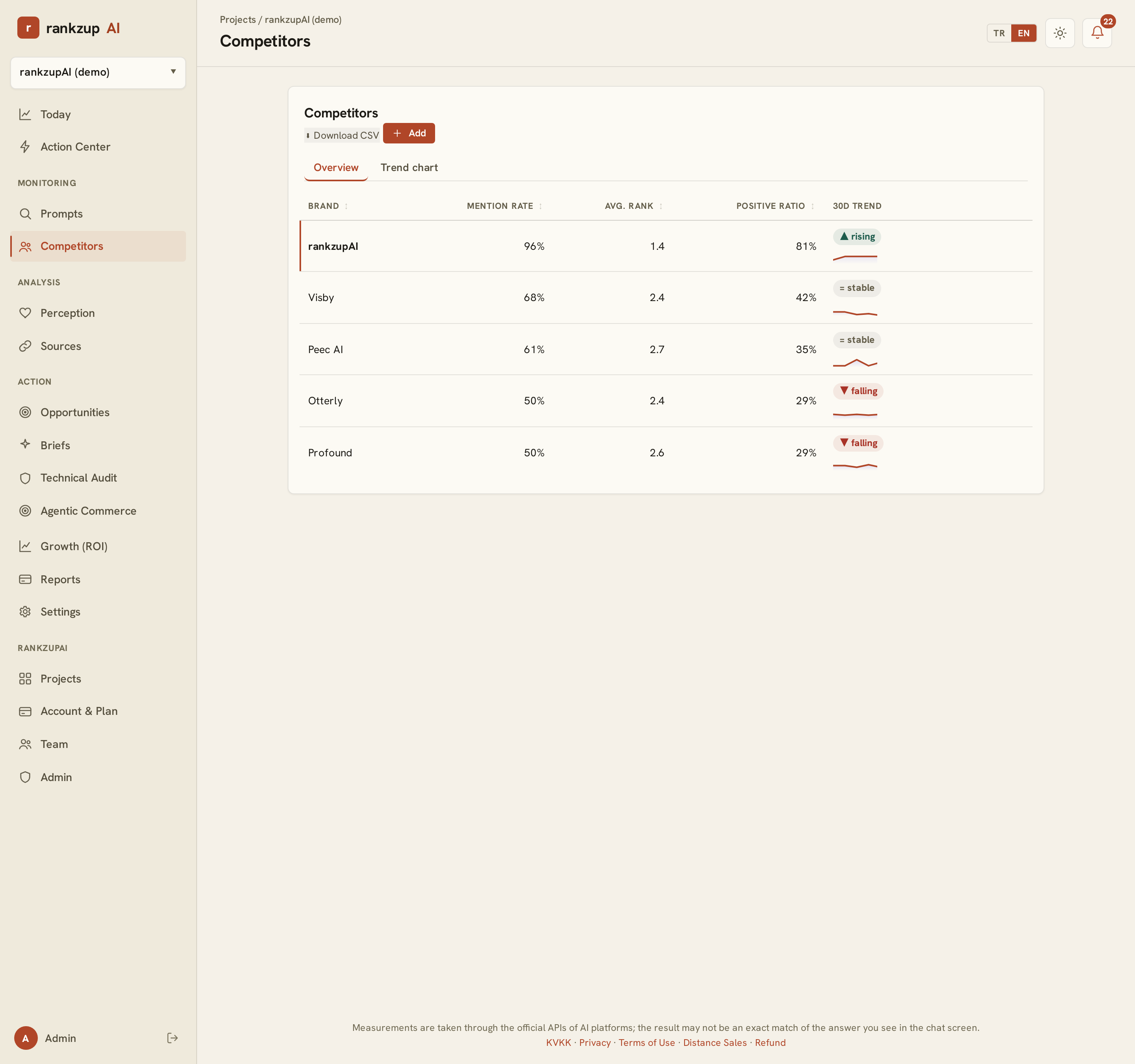Viewport: 1135px width, 1064px height.
Task: Click the Reports card icon
Action: [25, 579]
